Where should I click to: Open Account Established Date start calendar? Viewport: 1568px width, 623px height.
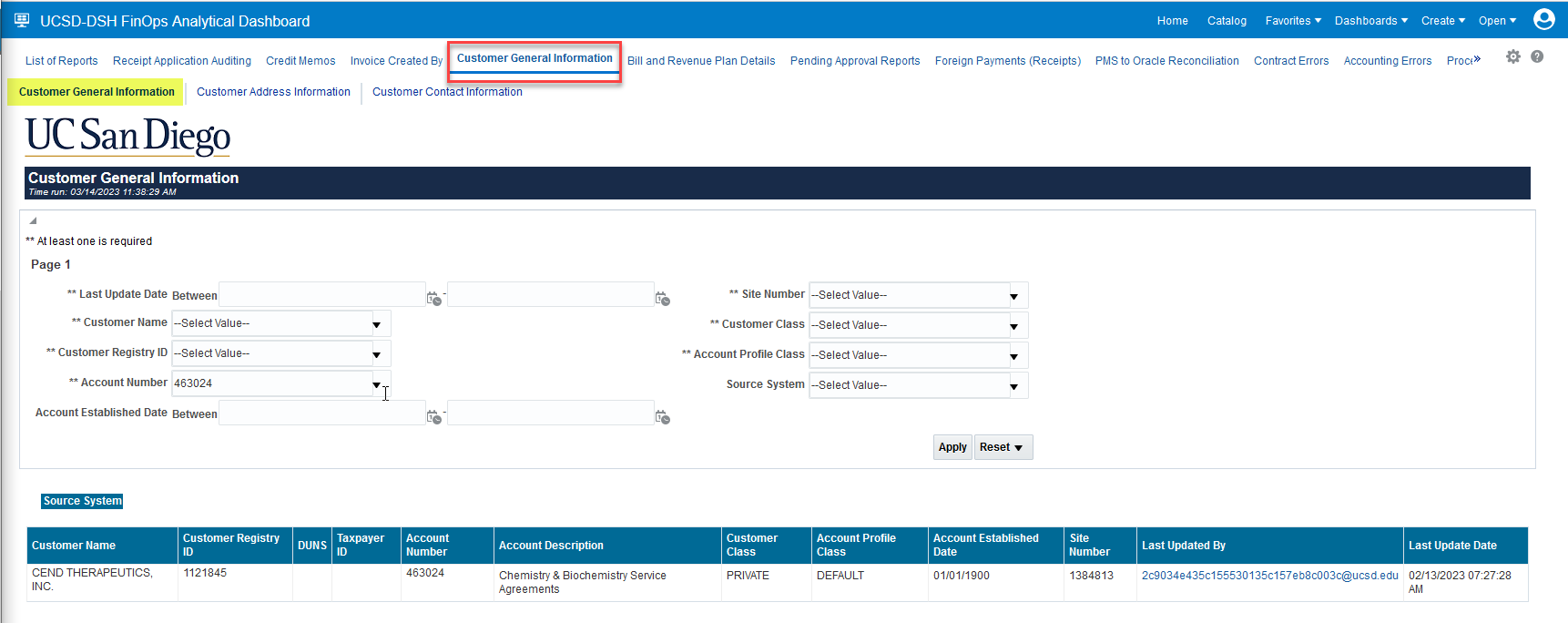(434, 416)
